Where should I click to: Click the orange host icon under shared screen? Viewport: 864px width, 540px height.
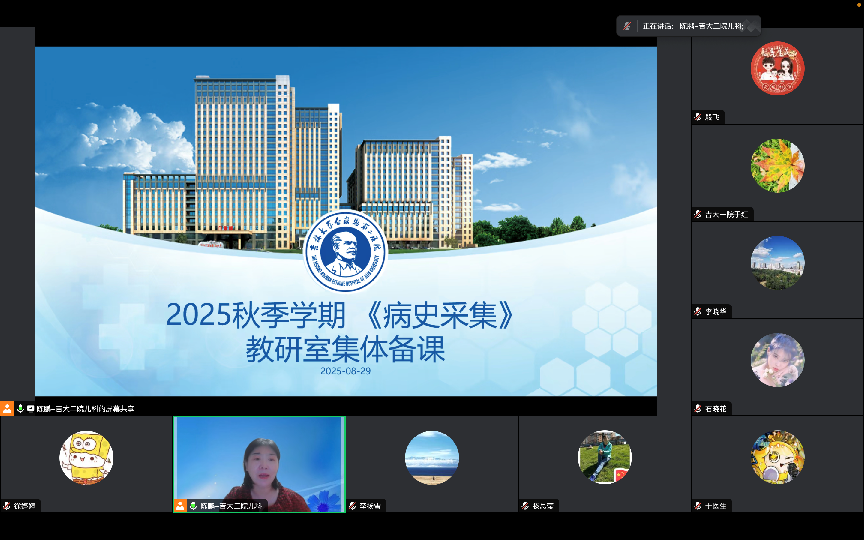pos(8,408)
